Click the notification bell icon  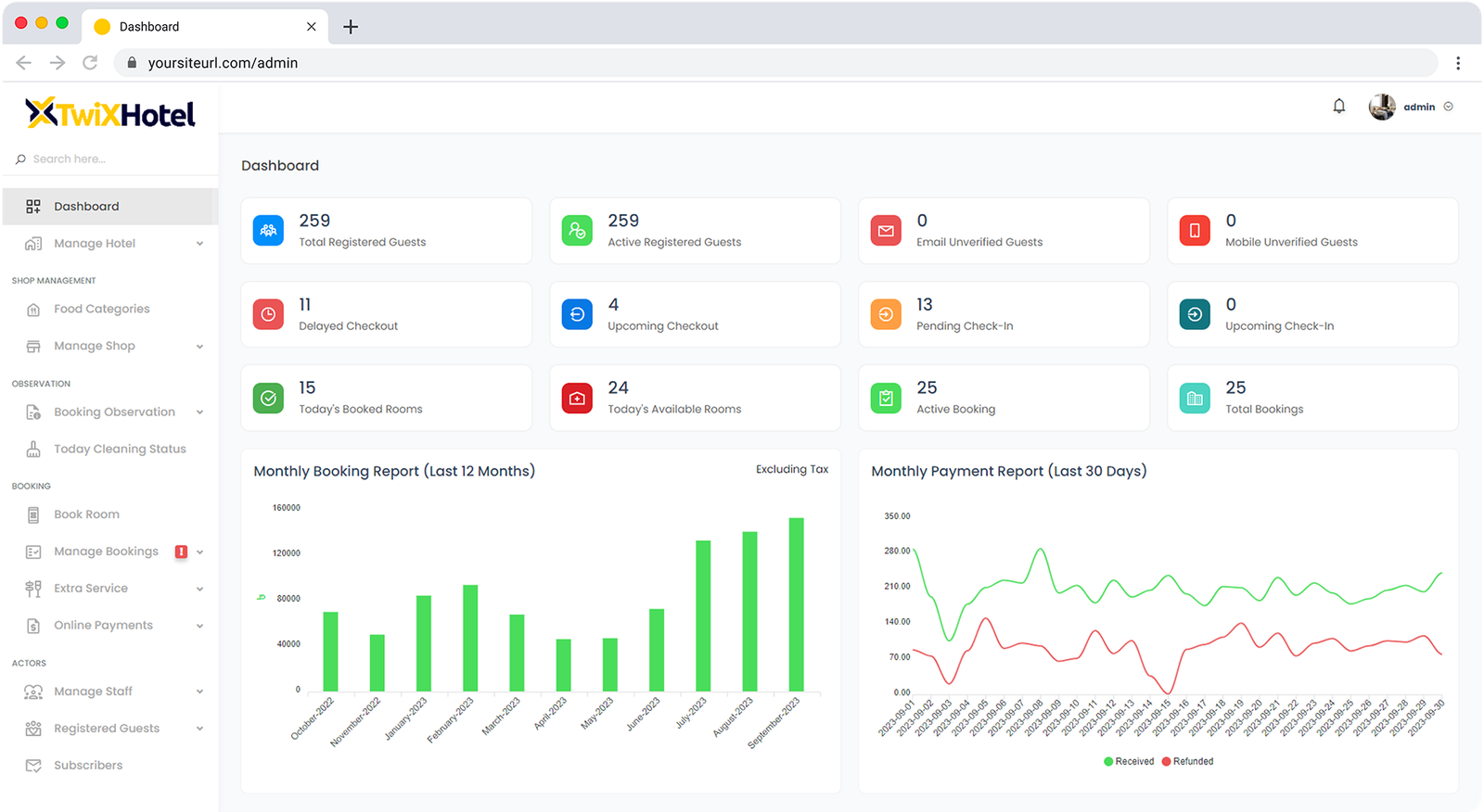(1338, 107)
